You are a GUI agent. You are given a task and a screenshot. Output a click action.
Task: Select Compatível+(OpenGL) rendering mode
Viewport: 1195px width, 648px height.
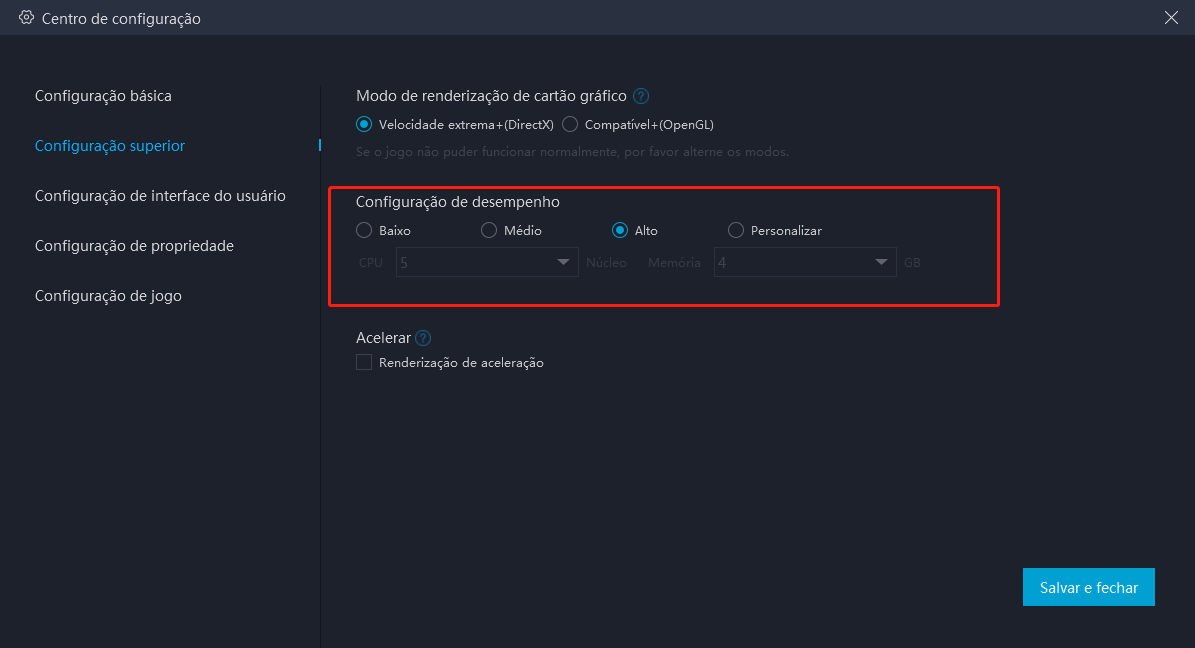click(570, 123)
